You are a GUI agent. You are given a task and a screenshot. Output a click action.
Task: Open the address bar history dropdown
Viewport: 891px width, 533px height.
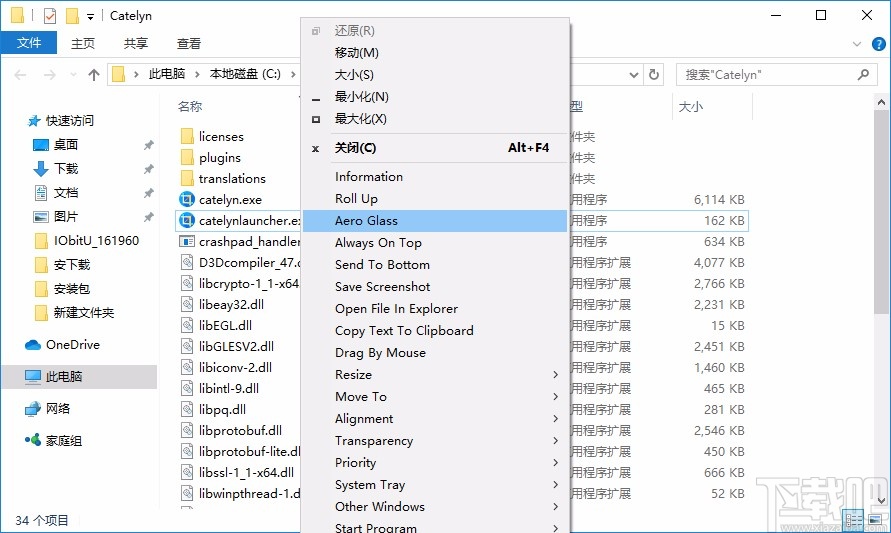(x=634, y=74)
